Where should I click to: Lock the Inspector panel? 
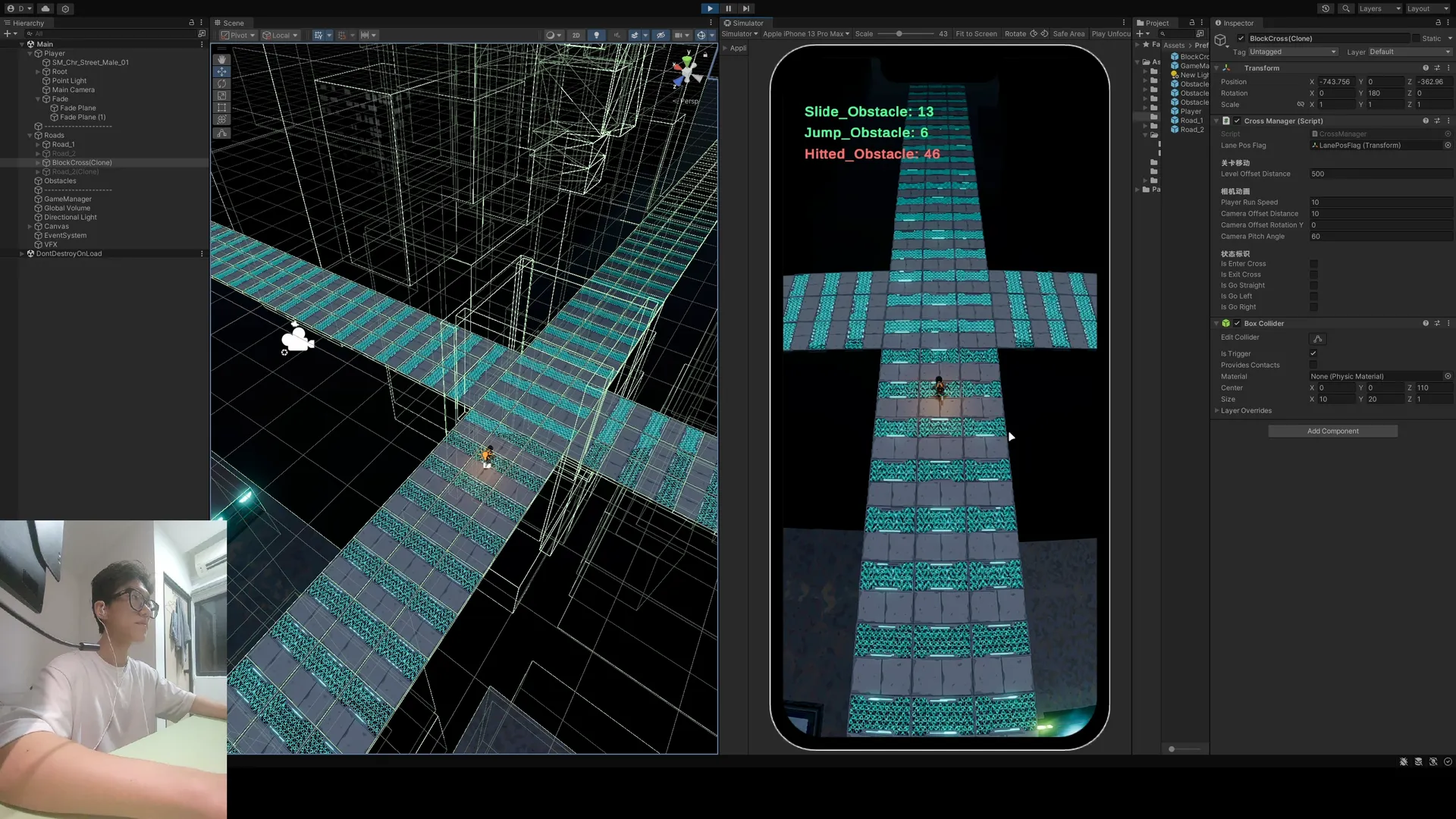click(x=1438, y=23)
